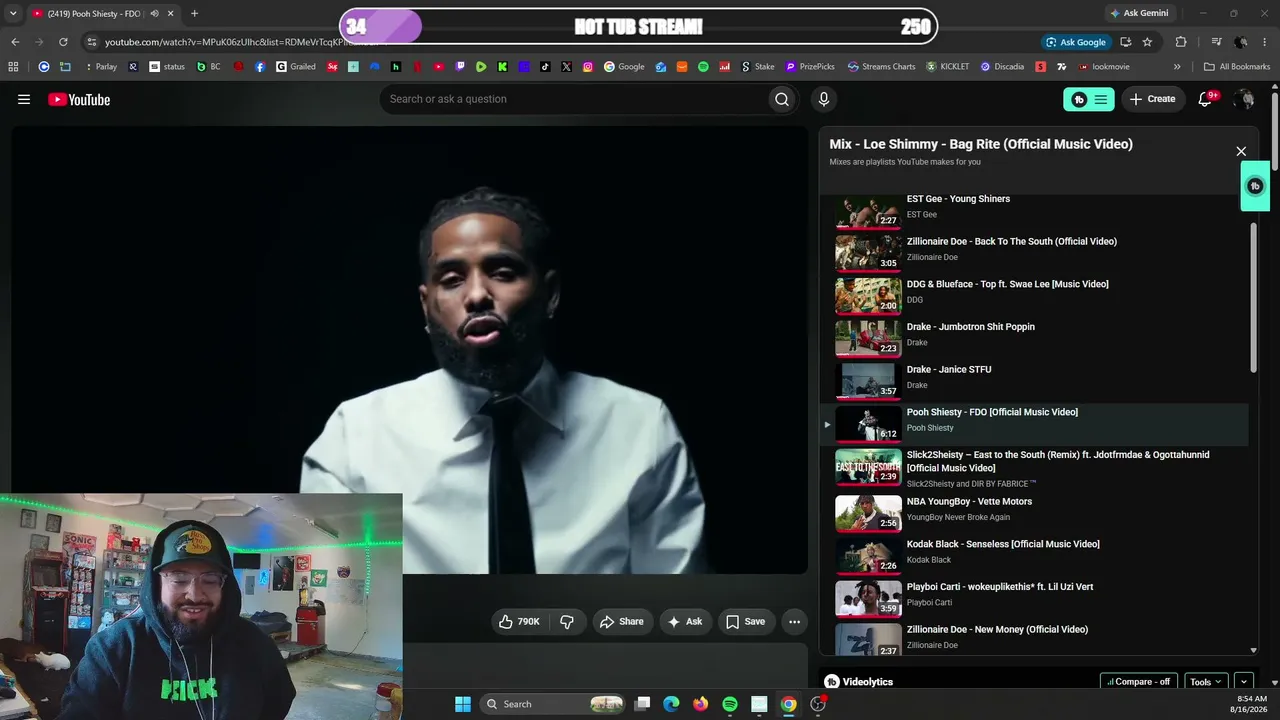Screen dimensions: 1280x720
Task: Open a new browser tab
Action: point(194,14)
